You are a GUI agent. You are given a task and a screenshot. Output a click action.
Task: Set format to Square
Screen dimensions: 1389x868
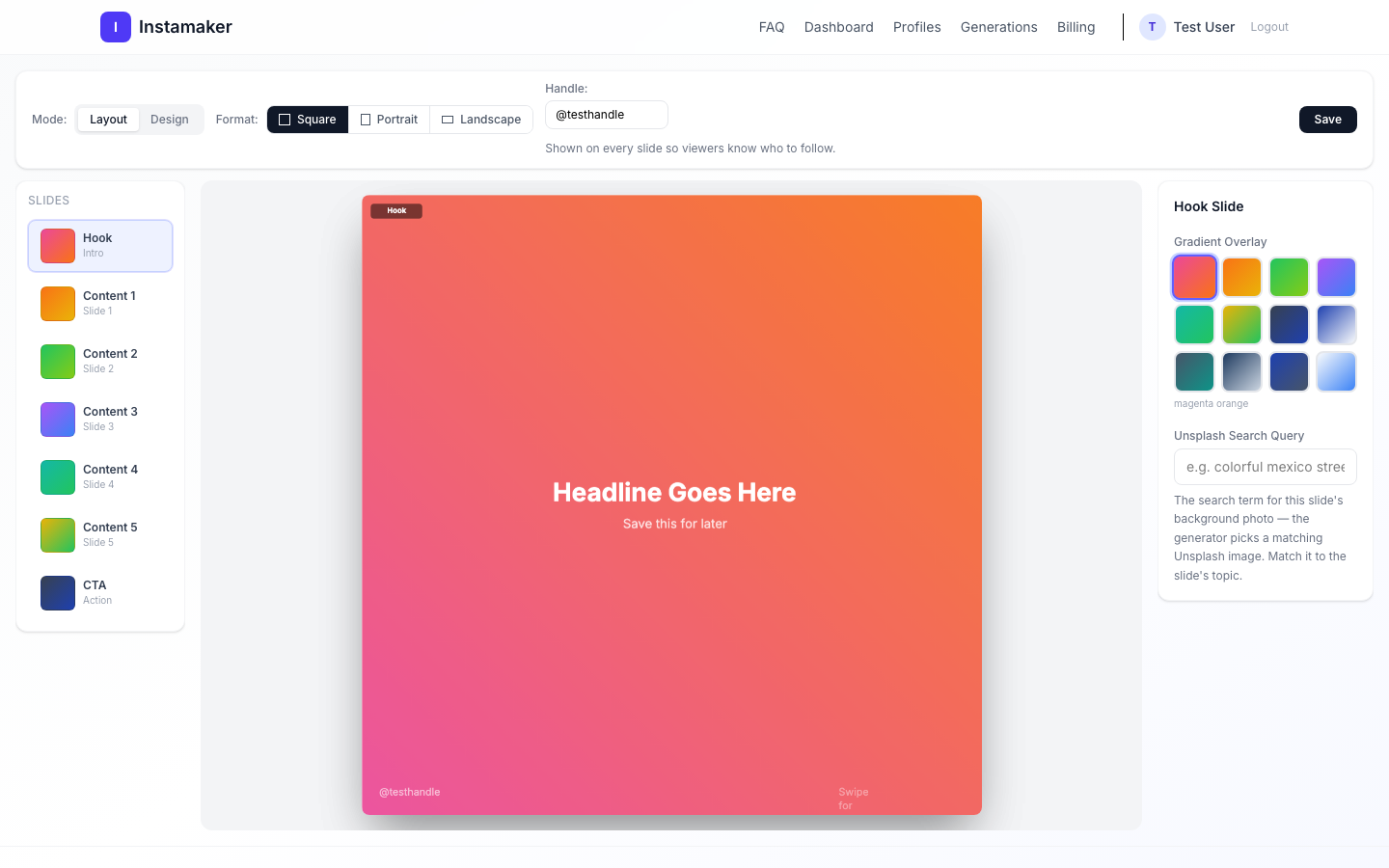308,120
